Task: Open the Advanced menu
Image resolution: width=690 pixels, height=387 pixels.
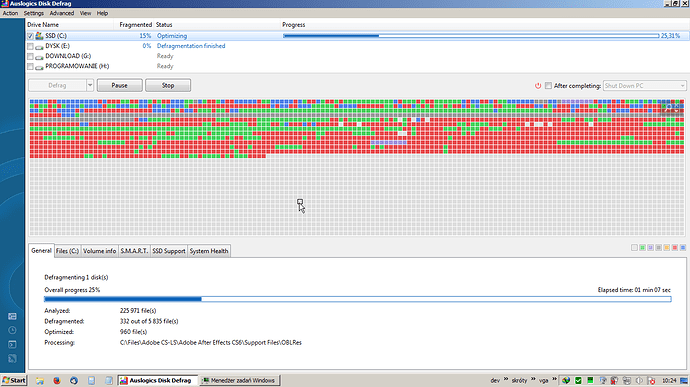Action: tap(62, 13)
